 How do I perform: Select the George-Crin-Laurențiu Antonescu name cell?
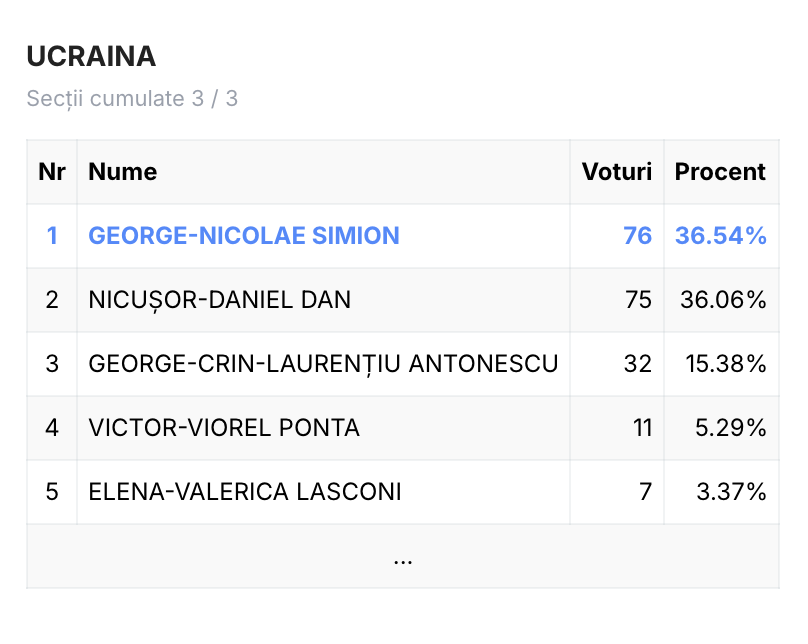(323, 364)
